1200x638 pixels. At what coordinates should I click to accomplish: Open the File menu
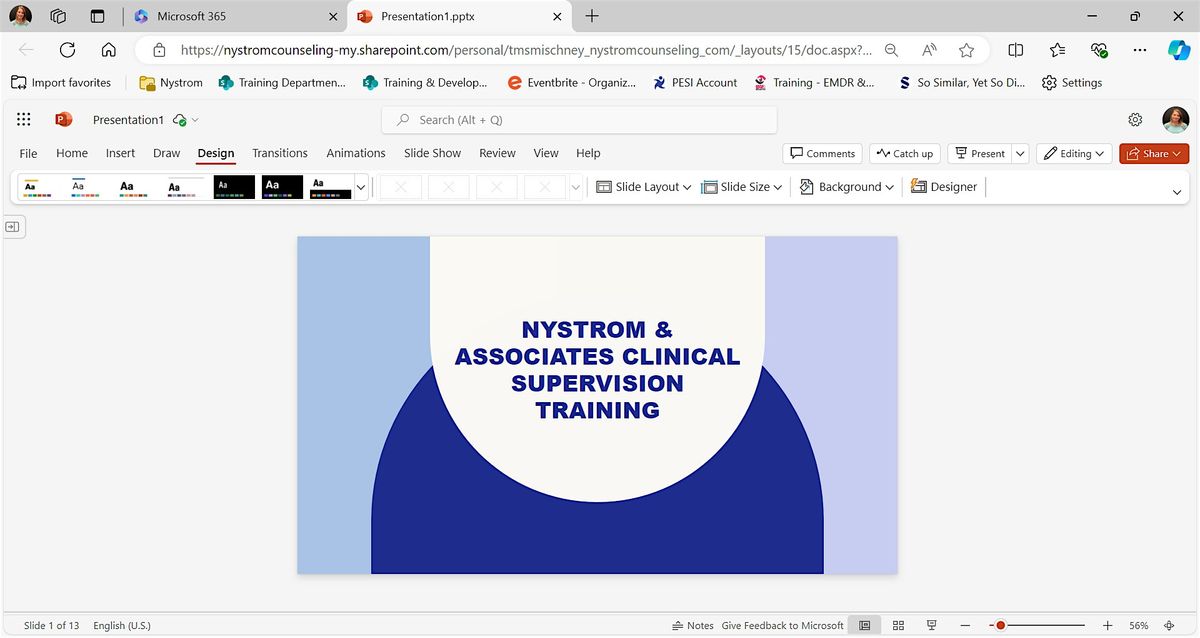tap(29, 153)
